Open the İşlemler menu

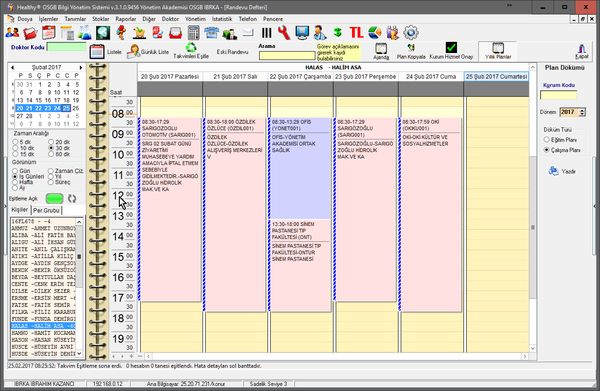click(49, 19)
